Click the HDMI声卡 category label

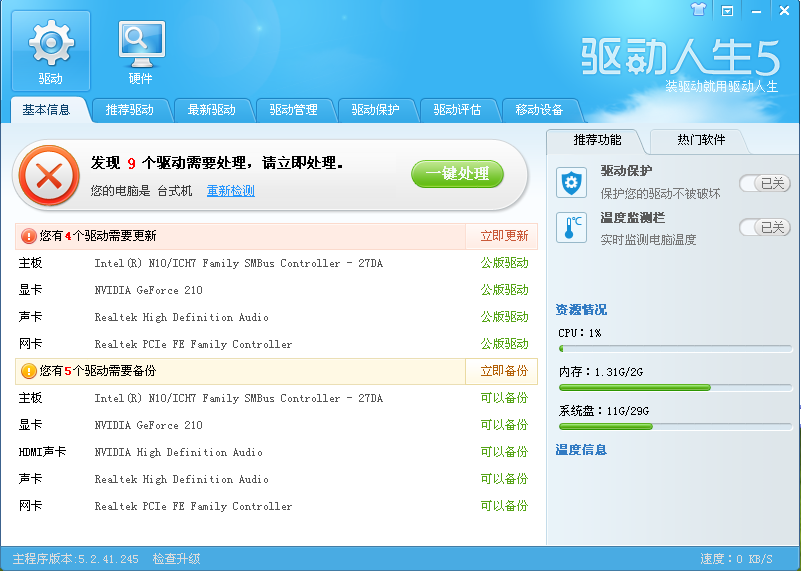[x=42, y=452]
